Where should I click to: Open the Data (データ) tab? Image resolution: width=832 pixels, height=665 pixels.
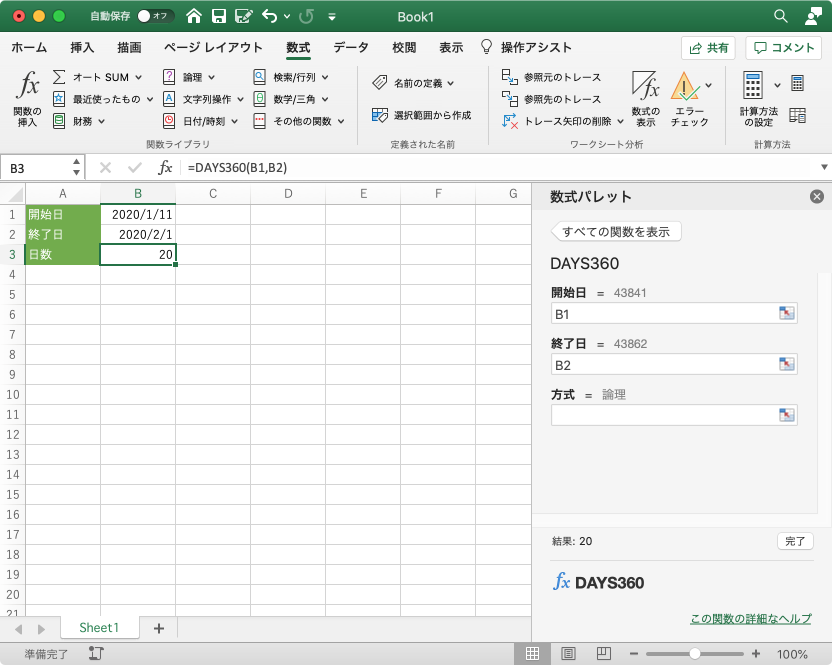(x=351, y=47)
